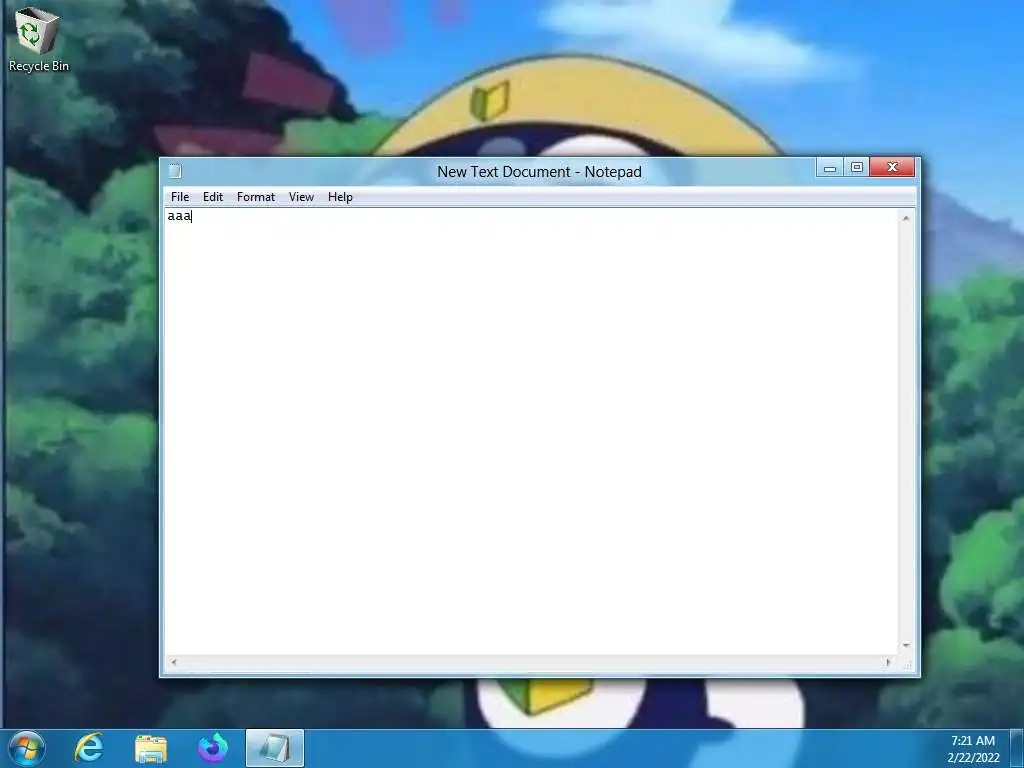The height and width of the screenshot is (768, 1024).
Task: Open the Edit menu in Notepad
Action: [213, 197]
